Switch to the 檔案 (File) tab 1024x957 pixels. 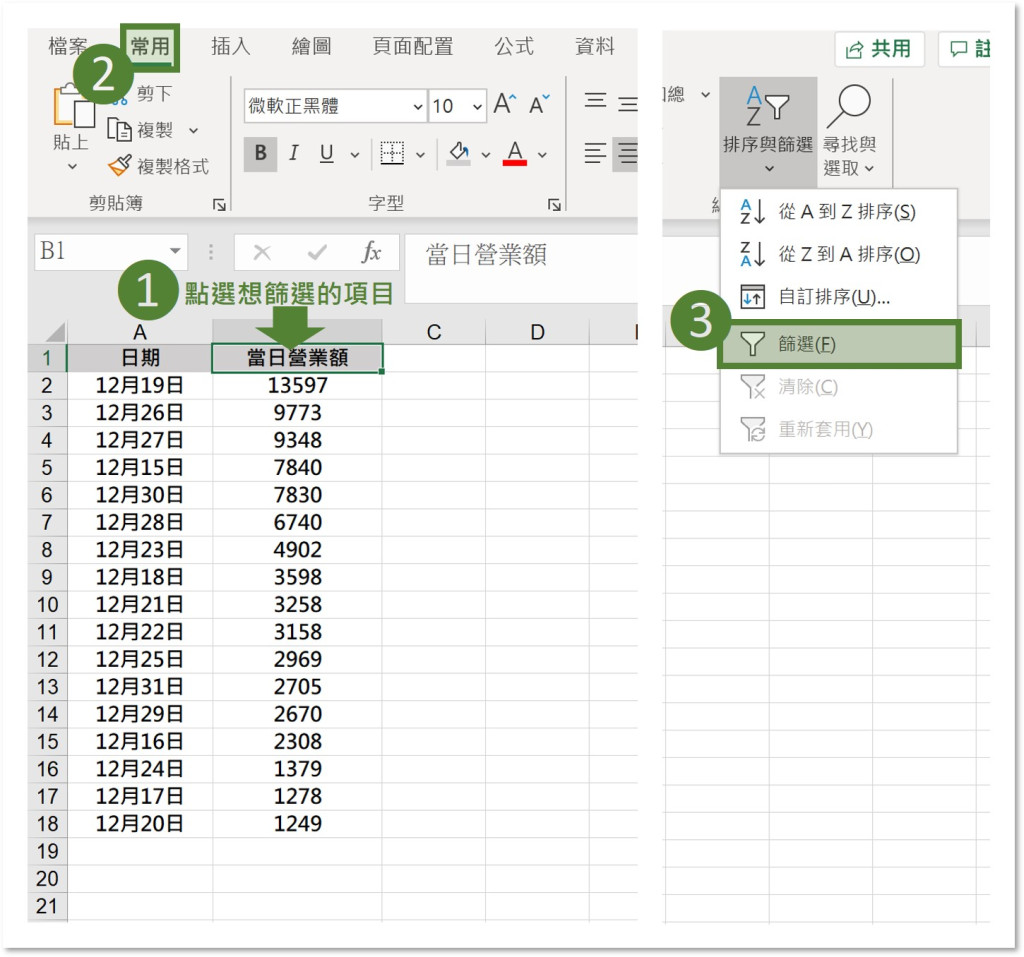68,46
